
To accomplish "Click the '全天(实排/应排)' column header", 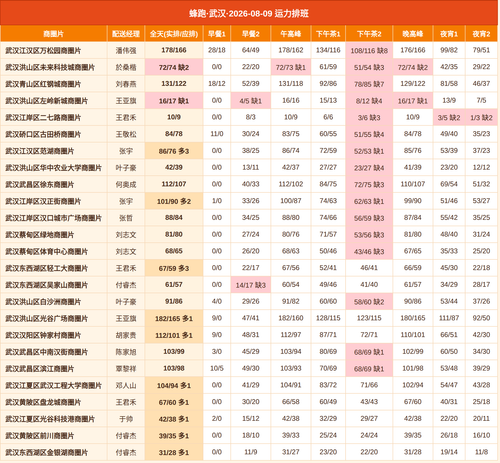I will [x=174, y=34].
